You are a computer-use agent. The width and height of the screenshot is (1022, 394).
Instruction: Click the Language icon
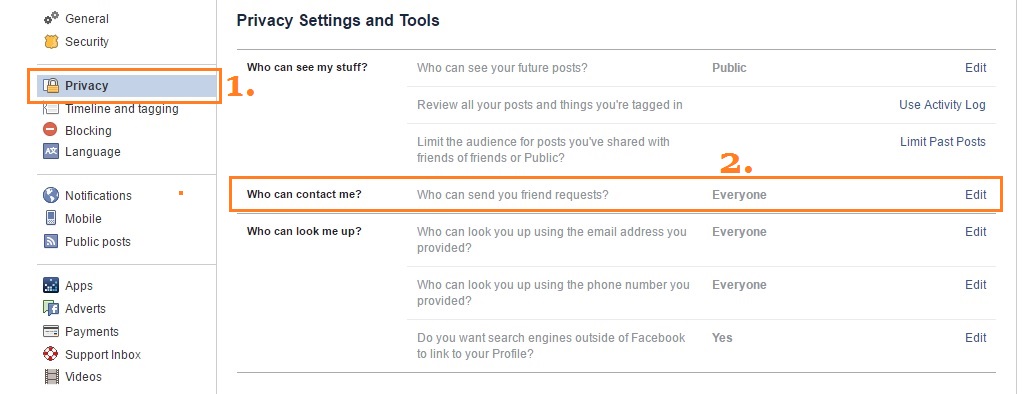[x=51, y=151]
